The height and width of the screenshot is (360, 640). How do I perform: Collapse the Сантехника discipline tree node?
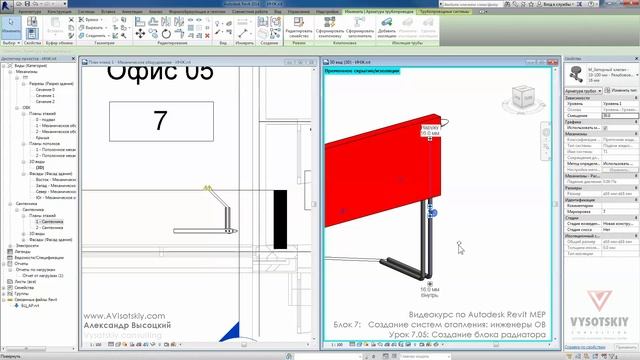pos(10,203)
